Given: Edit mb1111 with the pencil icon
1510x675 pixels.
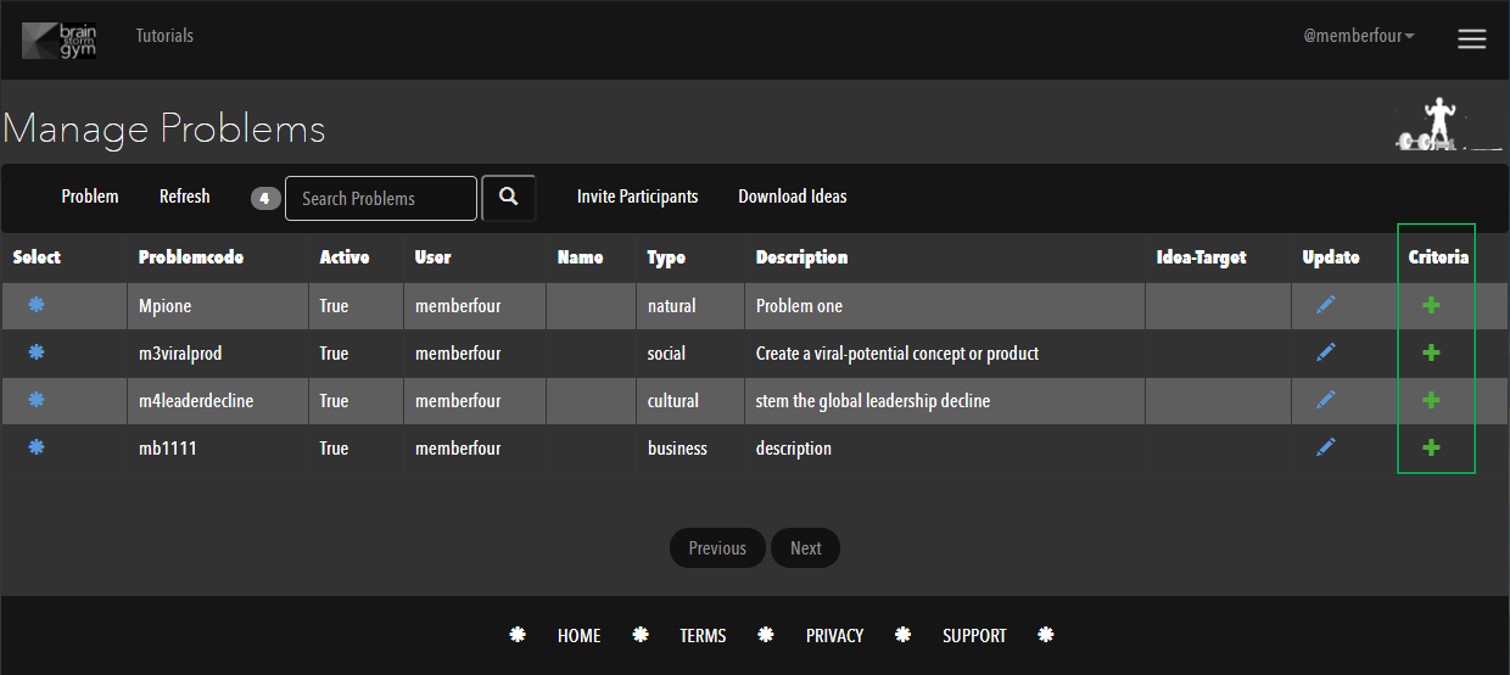Looking at the screenshot, I should (1326, 447).
